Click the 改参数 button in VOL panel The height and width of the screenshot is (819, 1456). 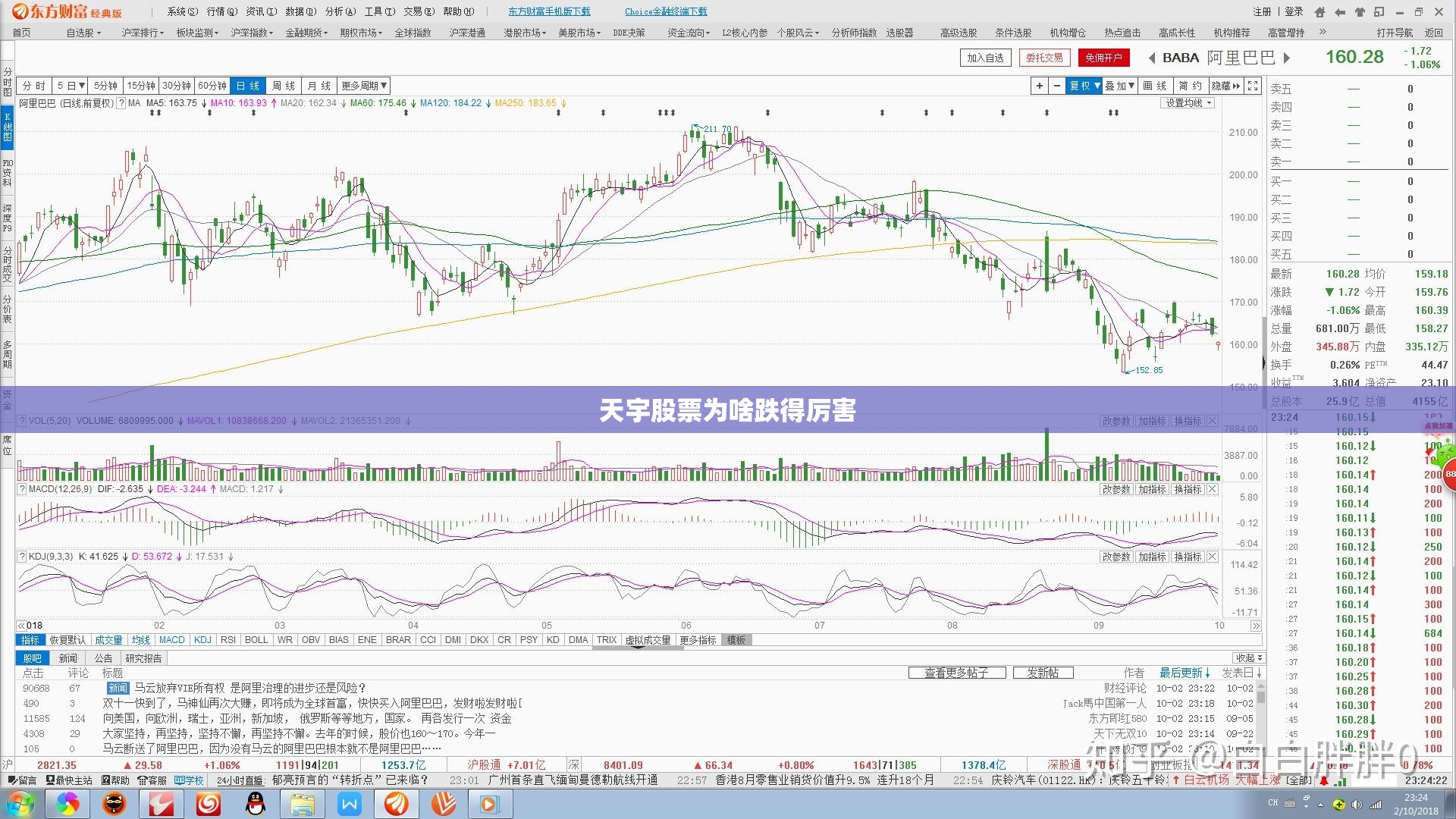coord(1116,421)
